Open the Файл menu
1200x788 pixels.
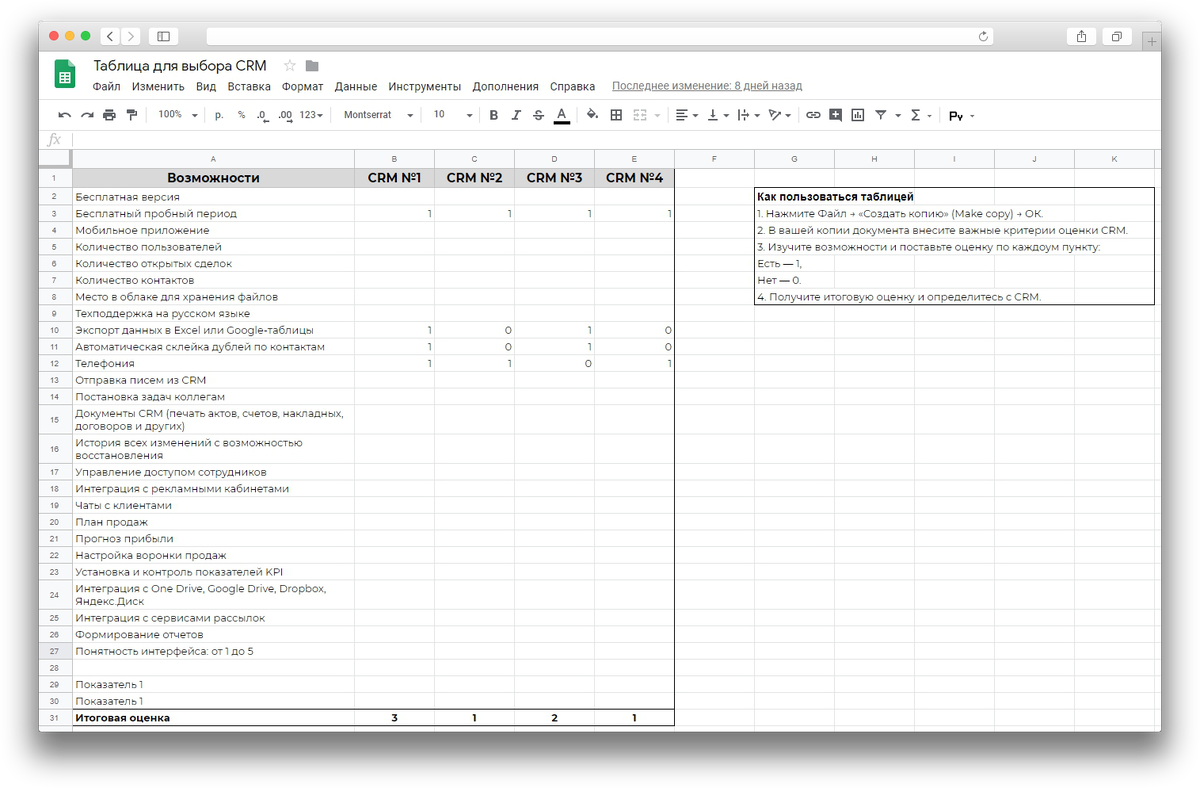(x=107, y=87)
